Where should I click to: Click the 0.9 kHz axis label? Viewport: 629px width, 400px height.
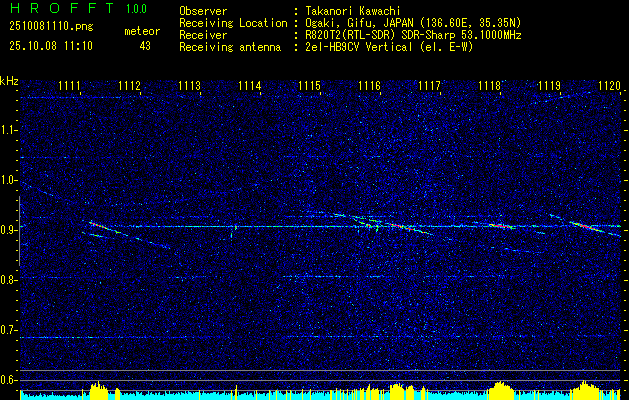coord(9,230)
